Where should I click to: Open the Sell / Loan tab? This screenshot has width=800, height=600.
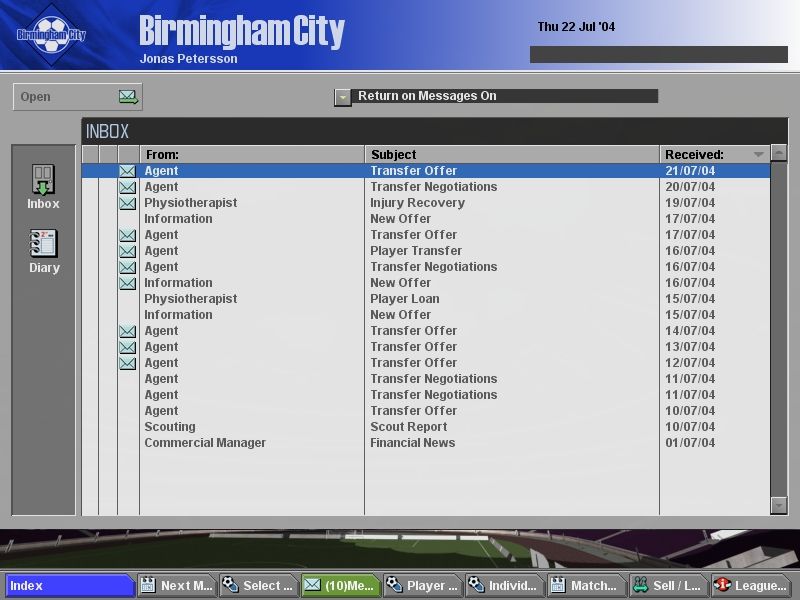coord(667,586)
